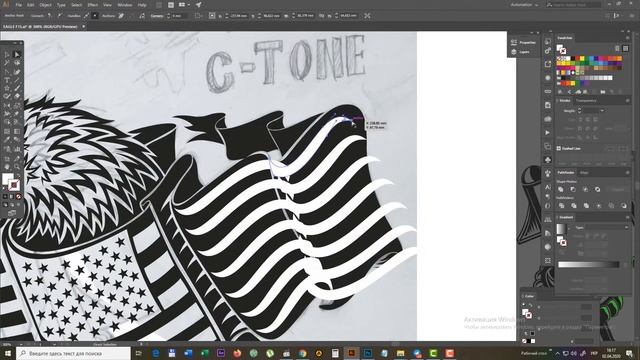Click the GPU Performance rocket icon
Screen dimensions: 640x360
click(x=198, y=5)
